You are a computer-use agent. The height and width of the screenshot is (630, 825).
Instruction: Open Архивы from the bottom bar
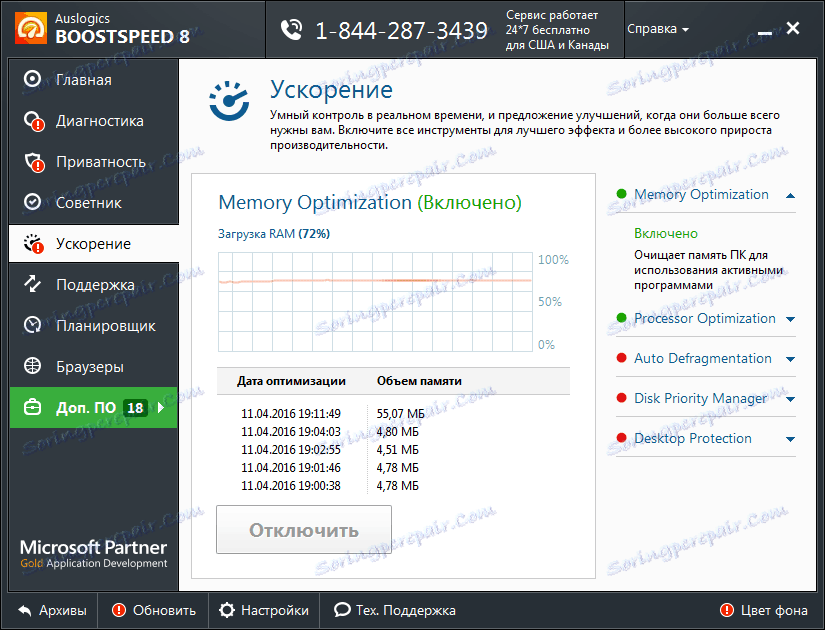52,611
